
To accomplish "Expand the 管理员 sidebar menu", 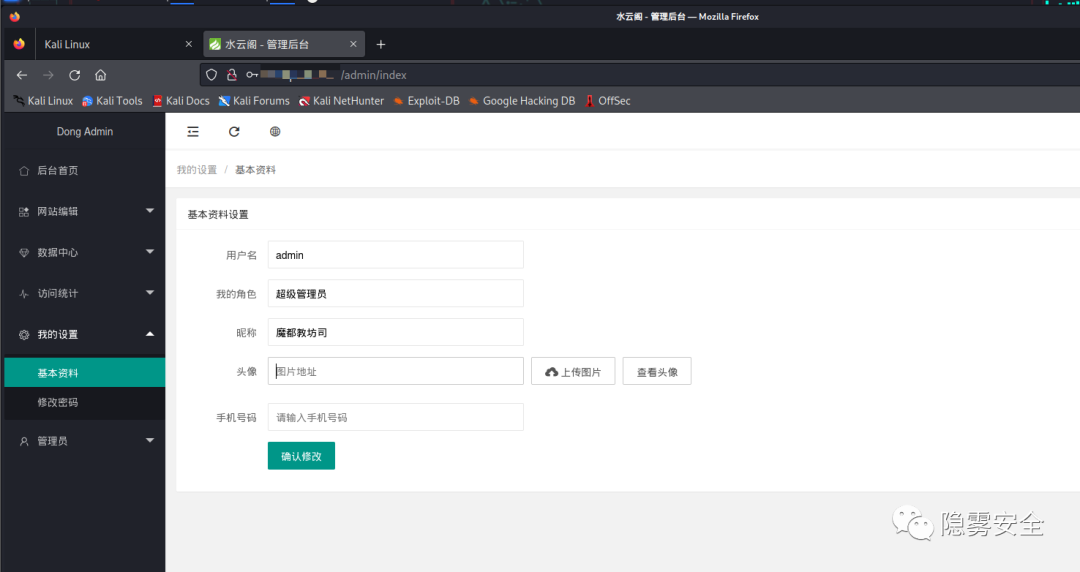I will 84,441.
